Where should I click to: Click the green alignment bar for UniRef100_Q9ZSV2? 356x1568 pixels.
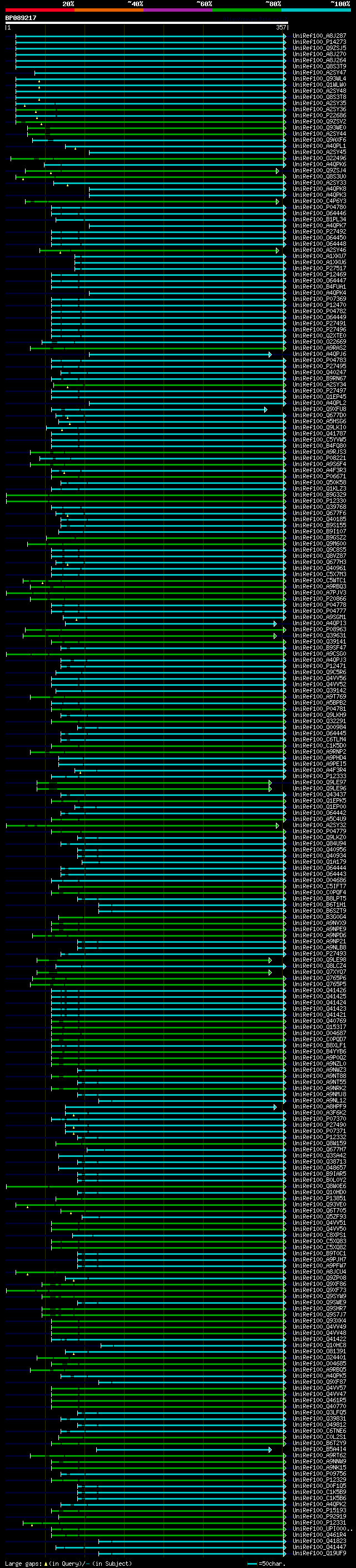(x=150, y=122)
